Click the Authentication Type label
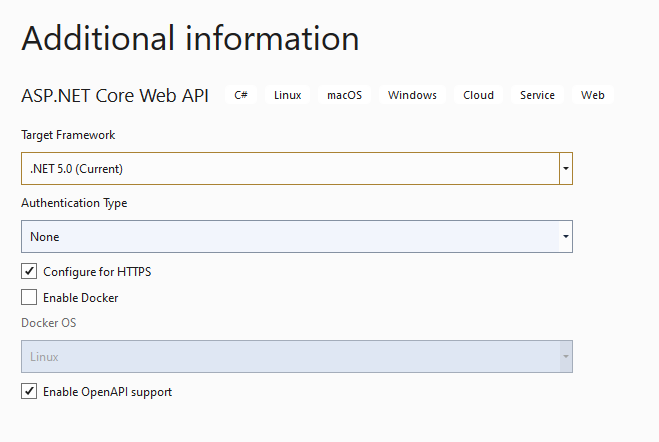Image resolution: width=659 pixels, height=442 pixels. (74, 203)
